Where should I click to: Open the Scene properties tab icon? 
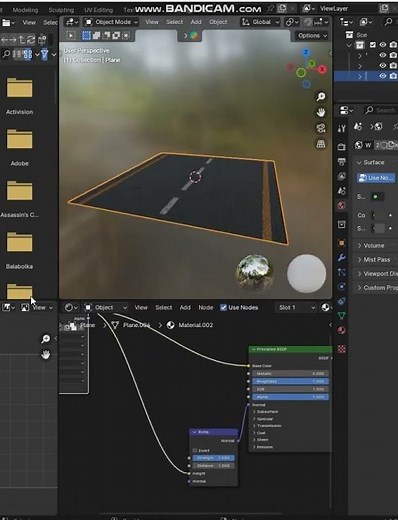point(342,191)
